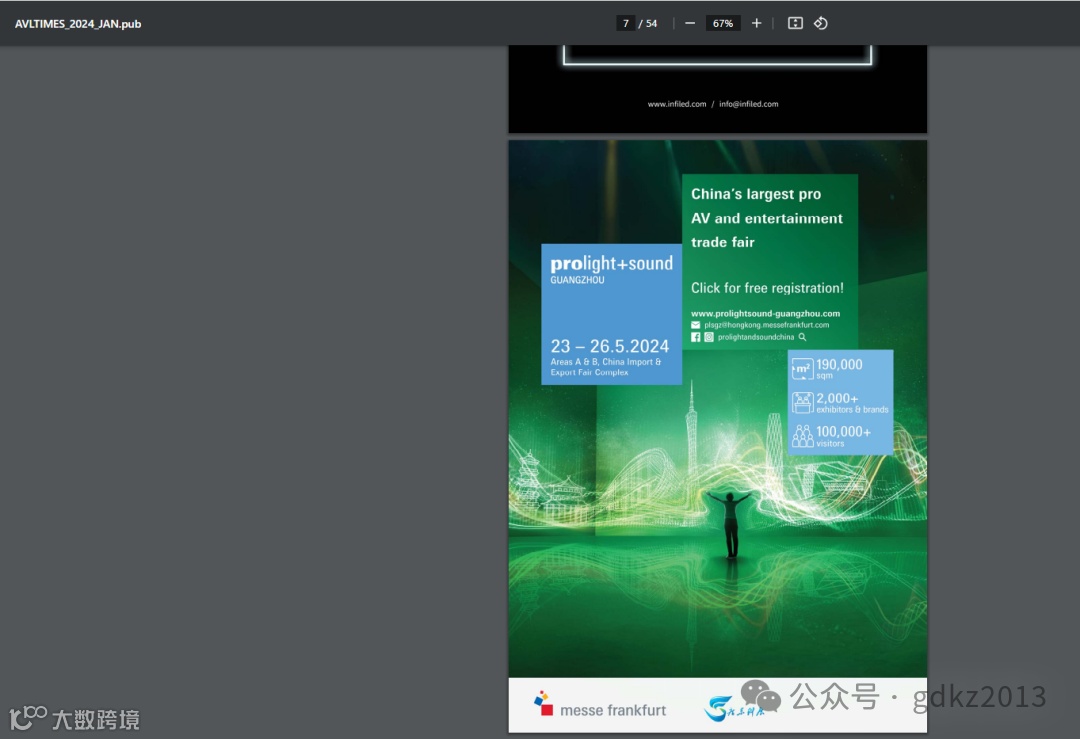The height and width of the screenshot is (739, 1080).
Task: Click the visitors people icon
Action: 802,436
